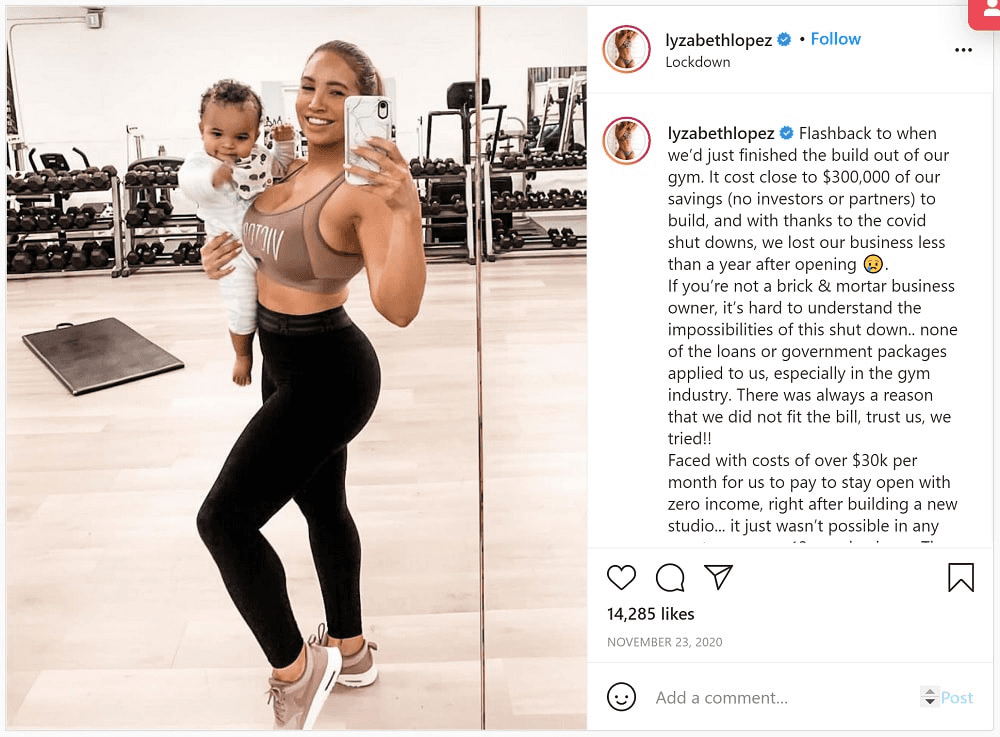Open lyzabethlopez username in post header
The width and height of the screenshot is (1000, 737).
pos(718,40)
